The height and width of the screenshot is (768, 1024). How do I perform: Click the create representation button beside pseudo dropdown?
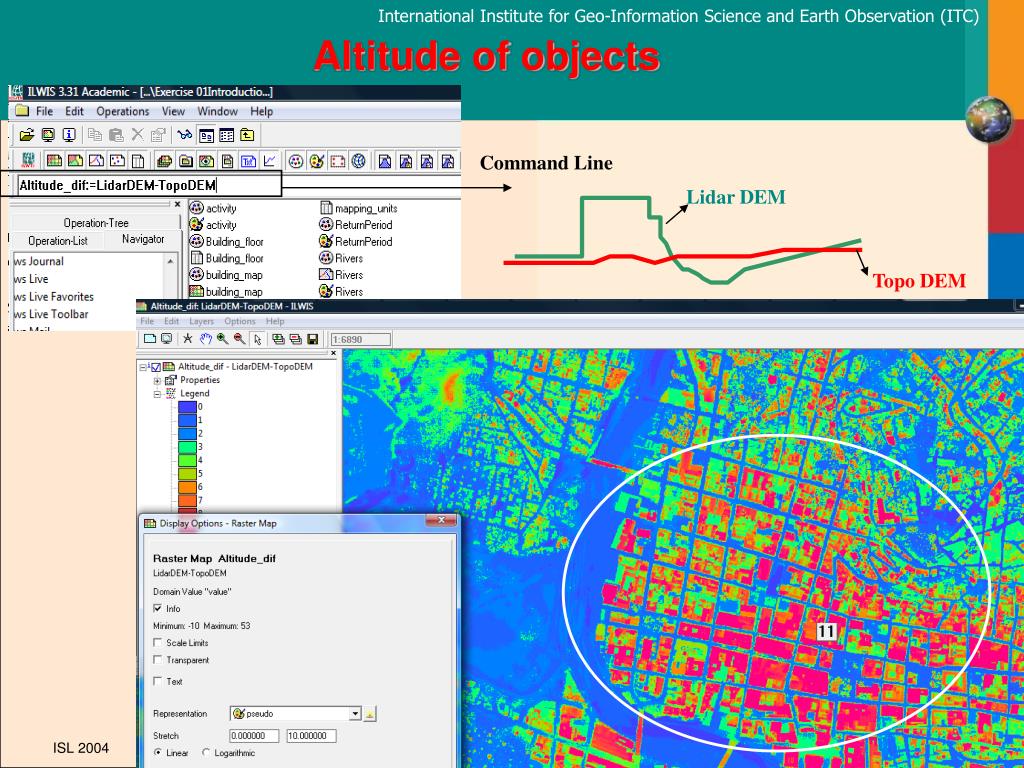[370, 714]
